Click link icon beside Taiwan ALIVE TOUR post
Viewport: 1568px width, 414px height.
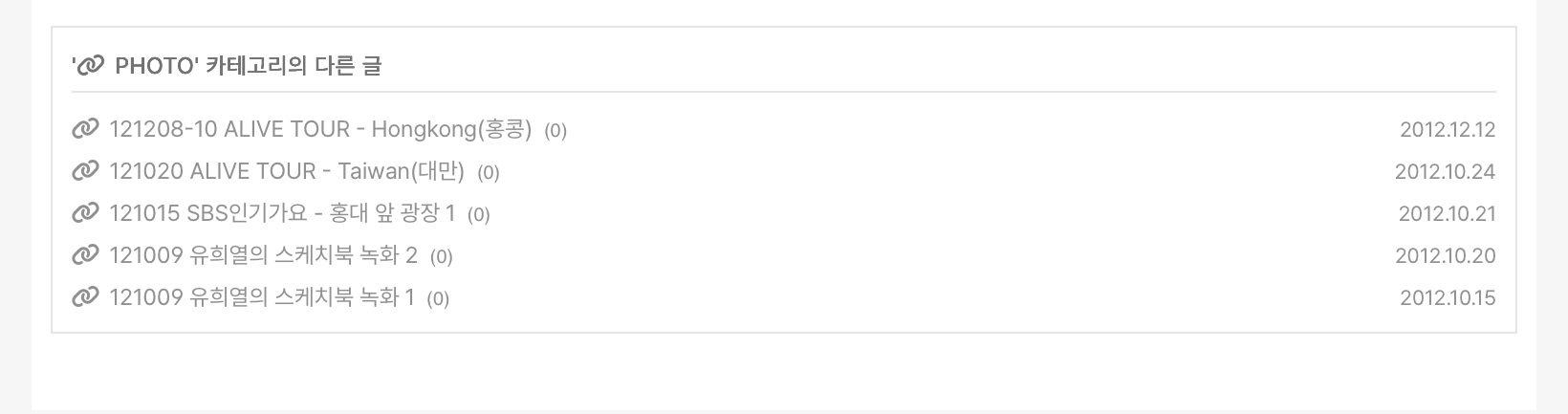85,171
